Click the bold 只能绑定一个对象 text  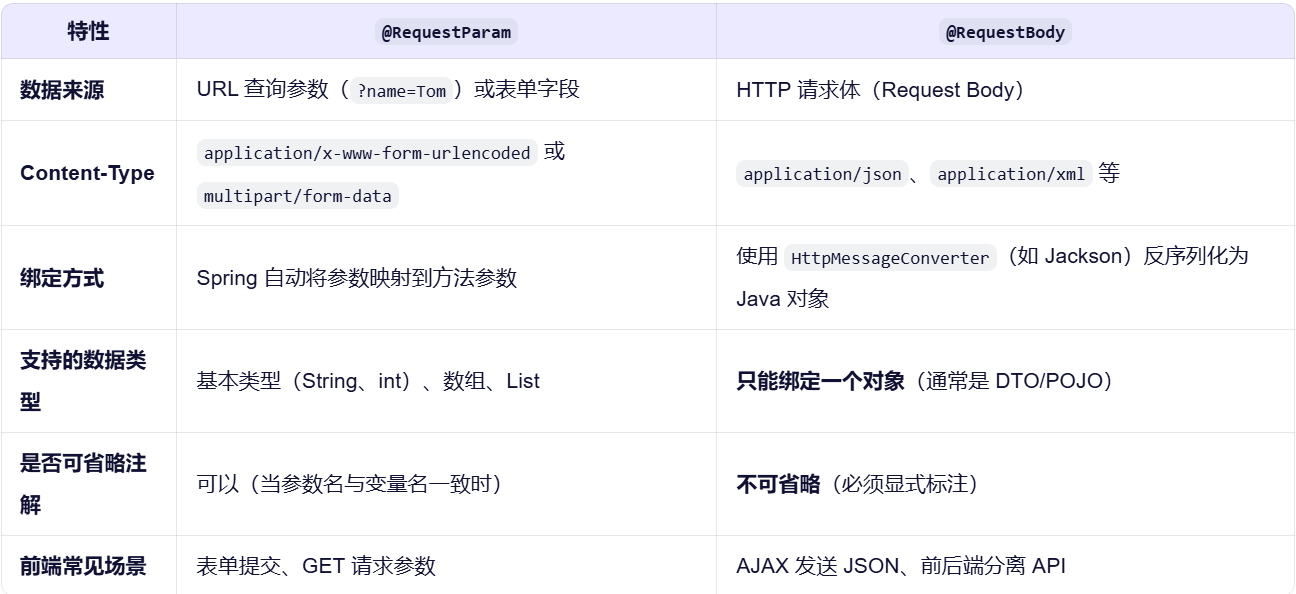point(820,381)
